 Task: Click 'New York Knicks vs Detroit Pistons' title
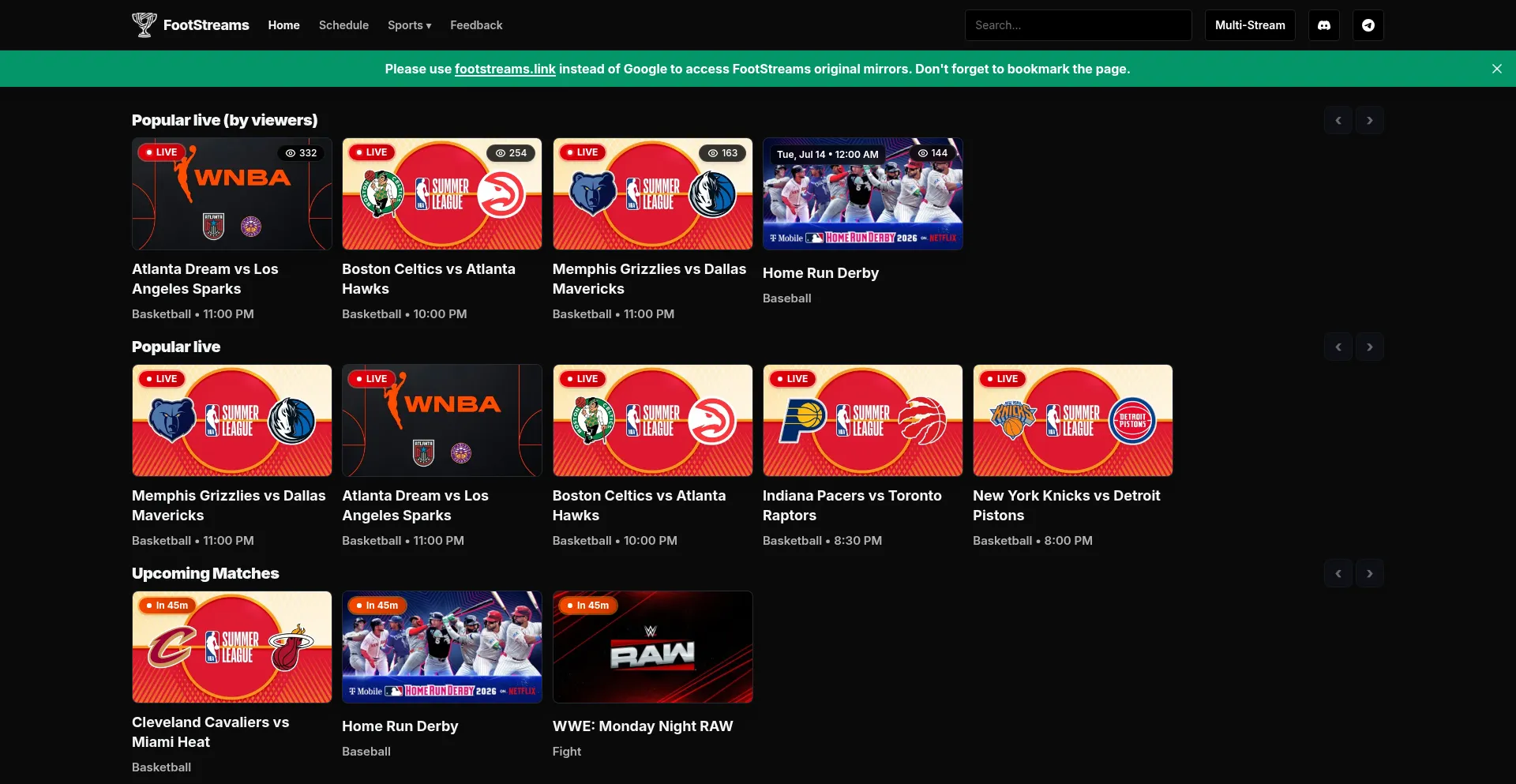(1067, 506)
